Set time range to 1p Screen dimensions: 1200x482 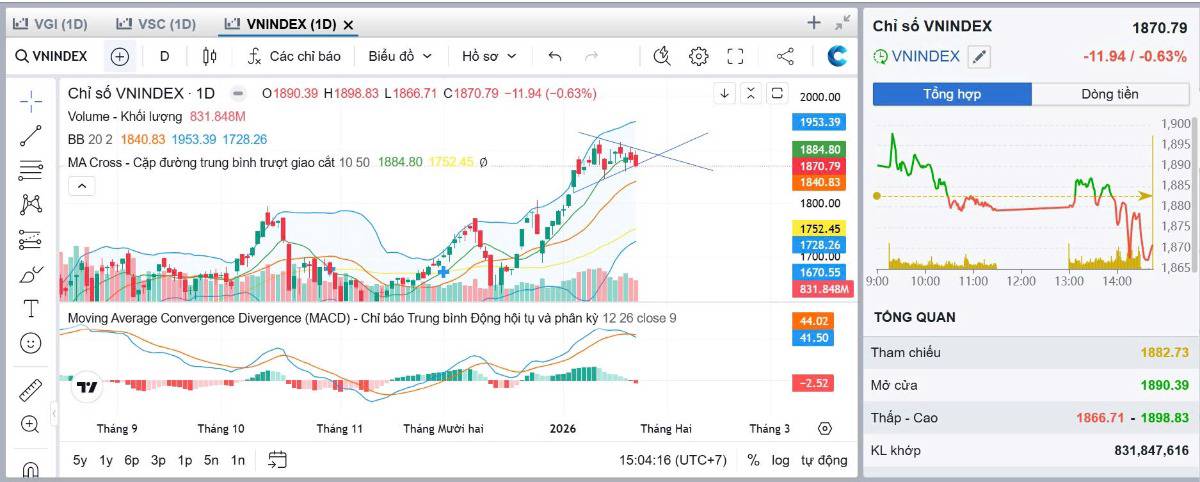click(x=185, y=460)
